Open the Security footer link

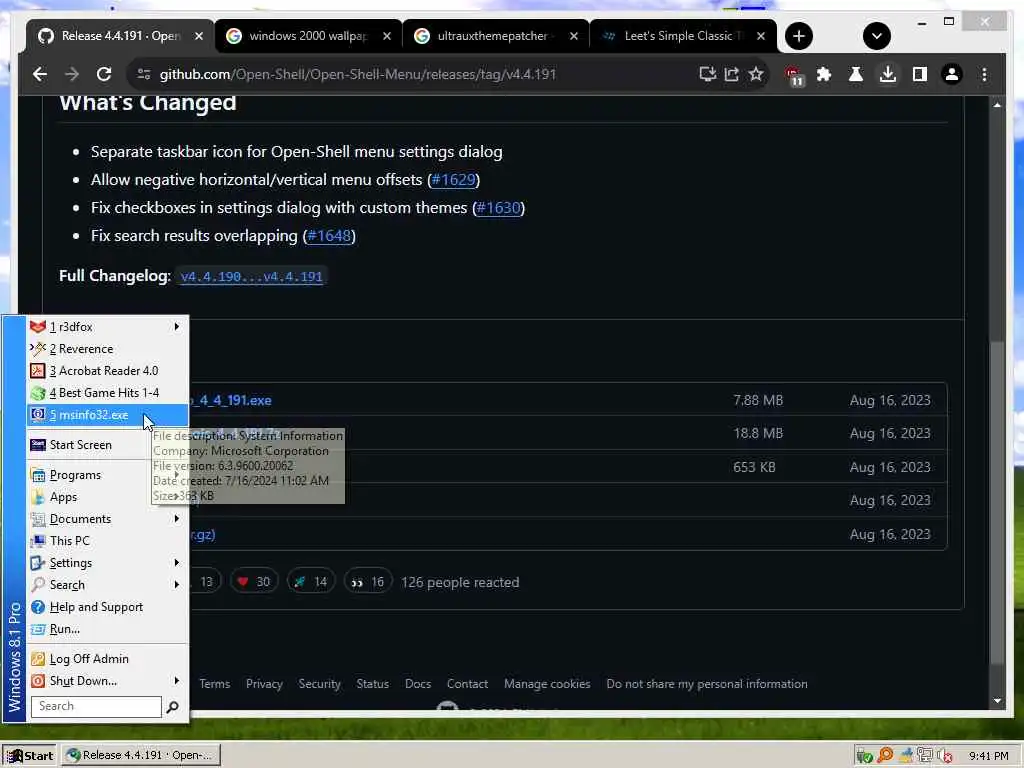tap(319, 684)
